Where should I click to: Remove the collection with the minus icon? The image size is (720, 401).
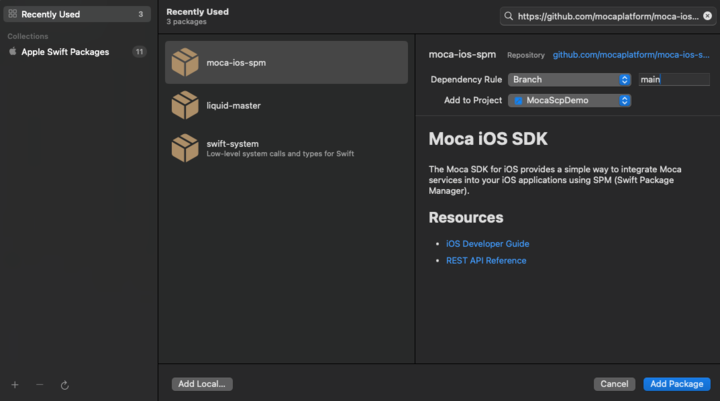(x=39, y=385)
